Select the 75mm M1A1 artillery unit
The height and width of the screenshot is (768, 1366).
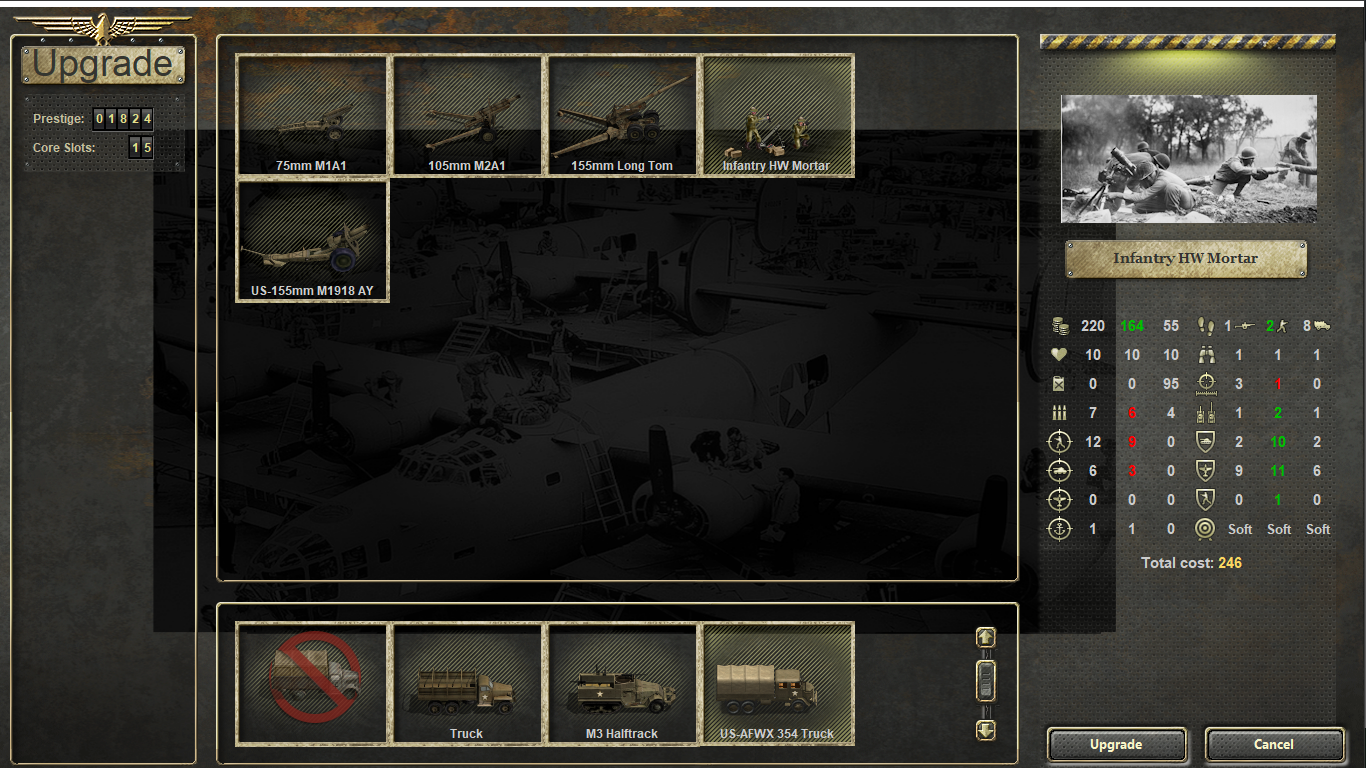click(x=313, y=115)
